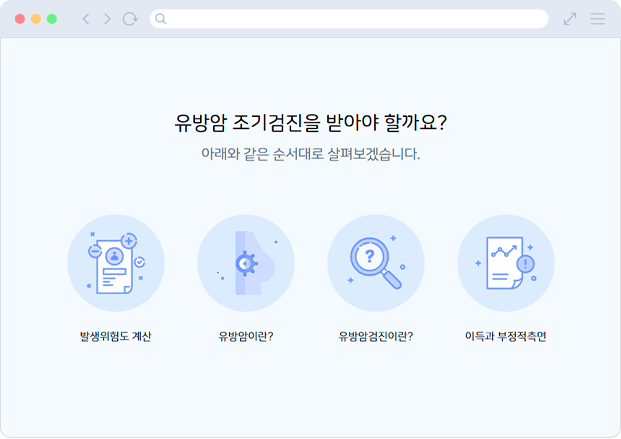Minimize the window with the yellow button
Image resolution: width=621 pixels, height=439 pixels.
(x=36, y=19)
